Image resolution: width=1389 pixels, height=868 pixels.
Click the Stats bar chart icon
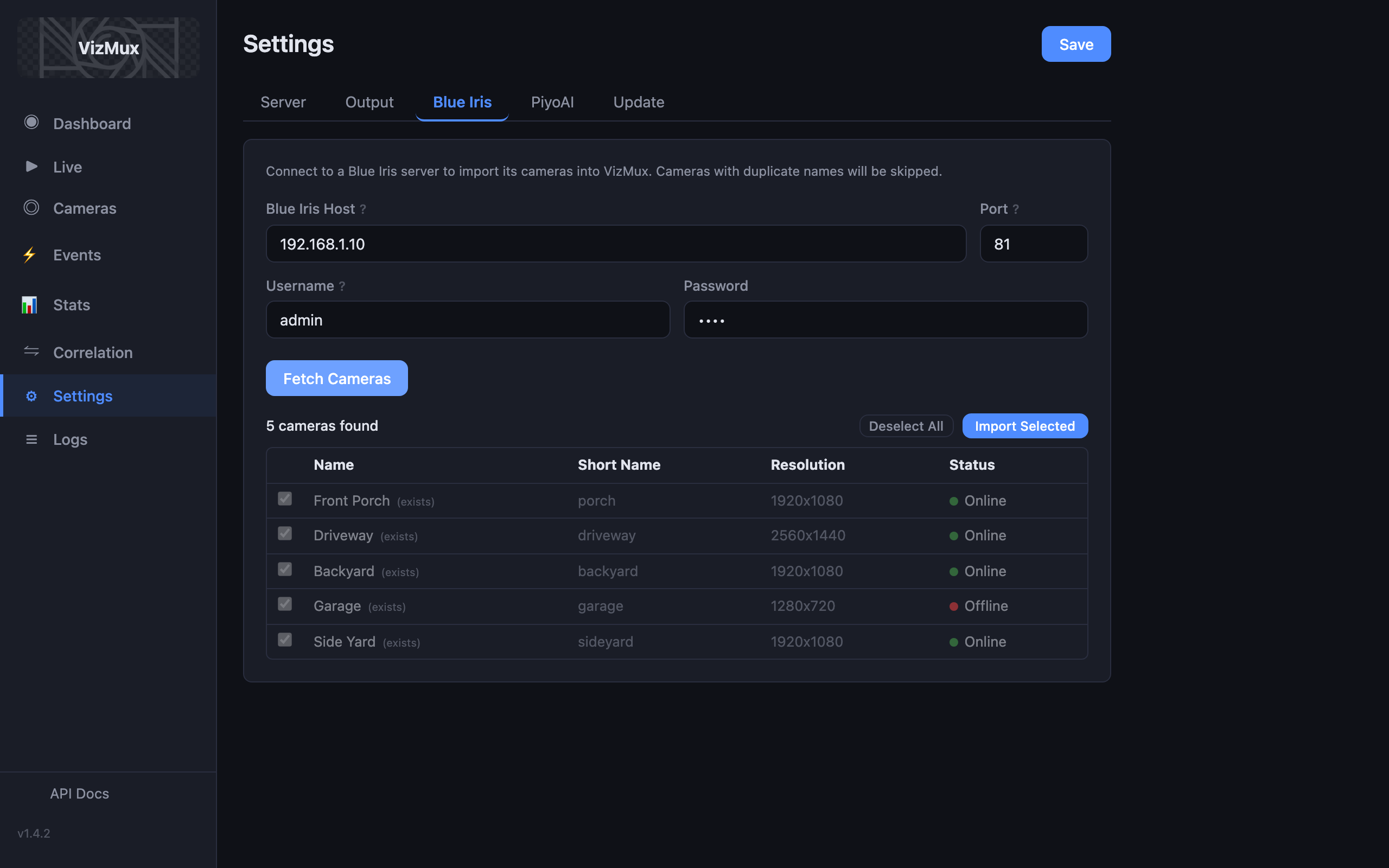point(29,305)
